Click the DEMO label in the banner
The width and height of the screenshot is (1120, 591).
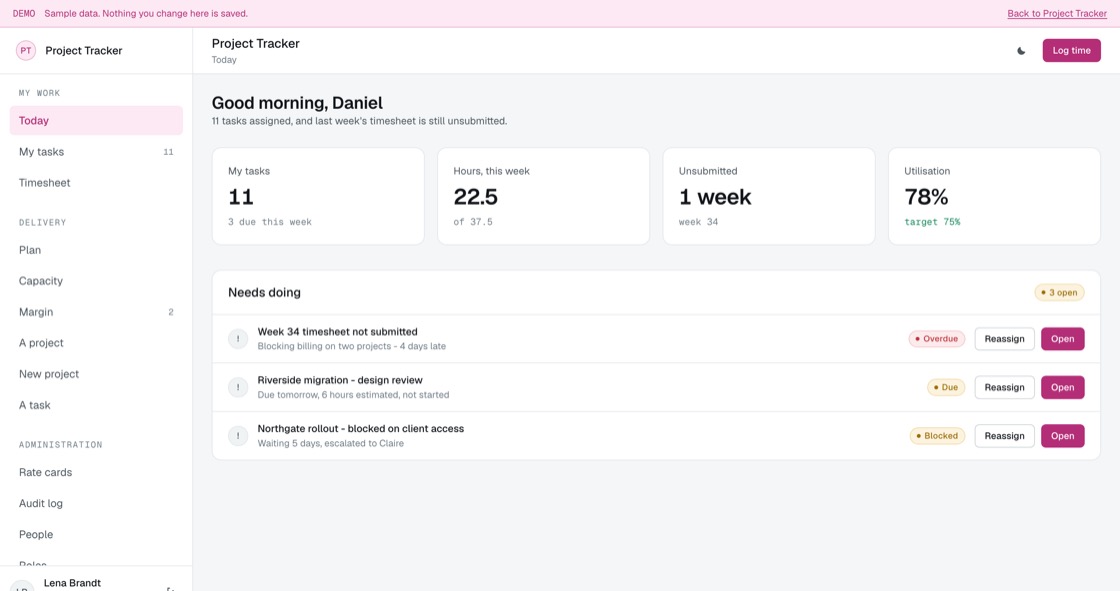(x=24, y=14)
